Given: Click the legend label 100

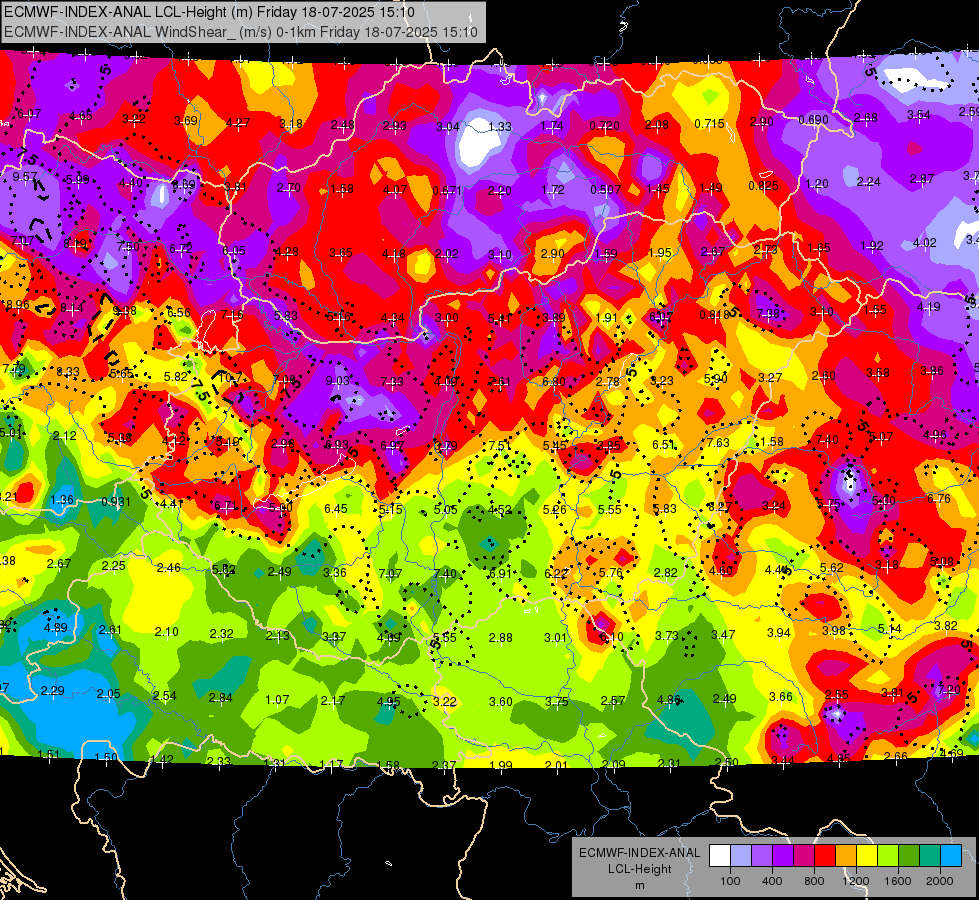Looking at the screenshot, I should [x=730, y=881].
